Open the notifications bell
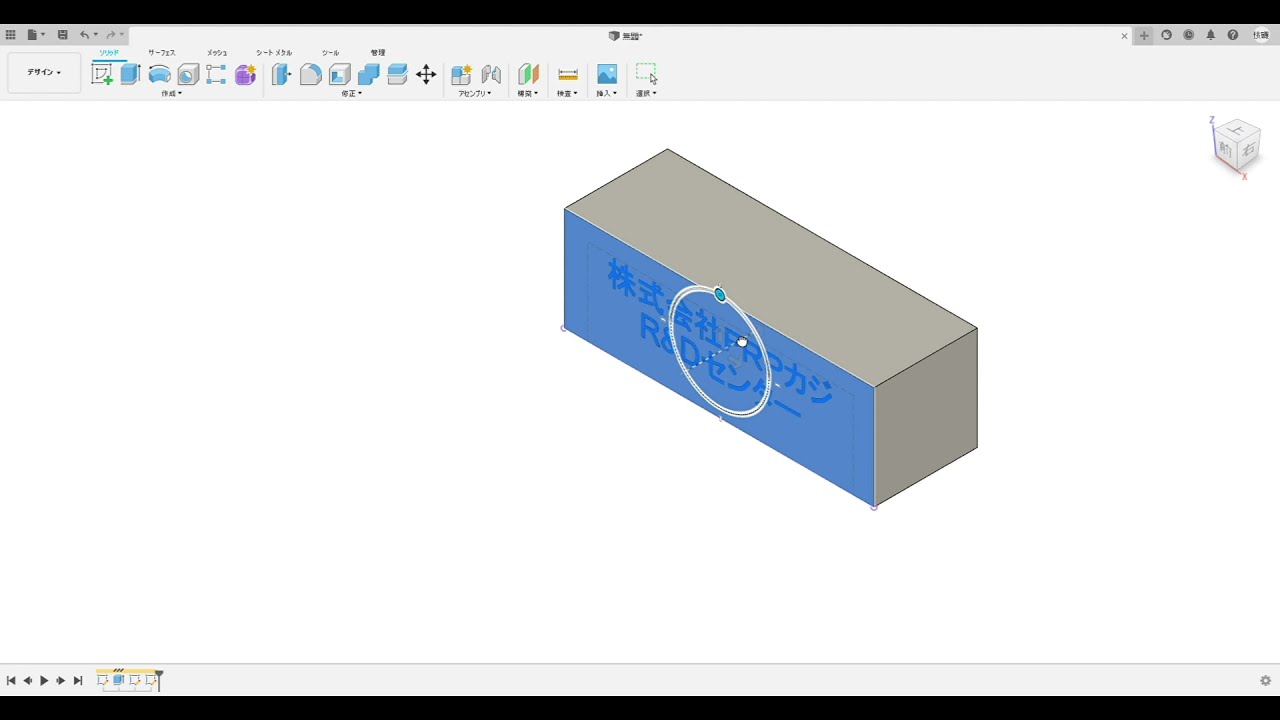This screenshot has height=720, width=1280. click(x=1210, y=35)
